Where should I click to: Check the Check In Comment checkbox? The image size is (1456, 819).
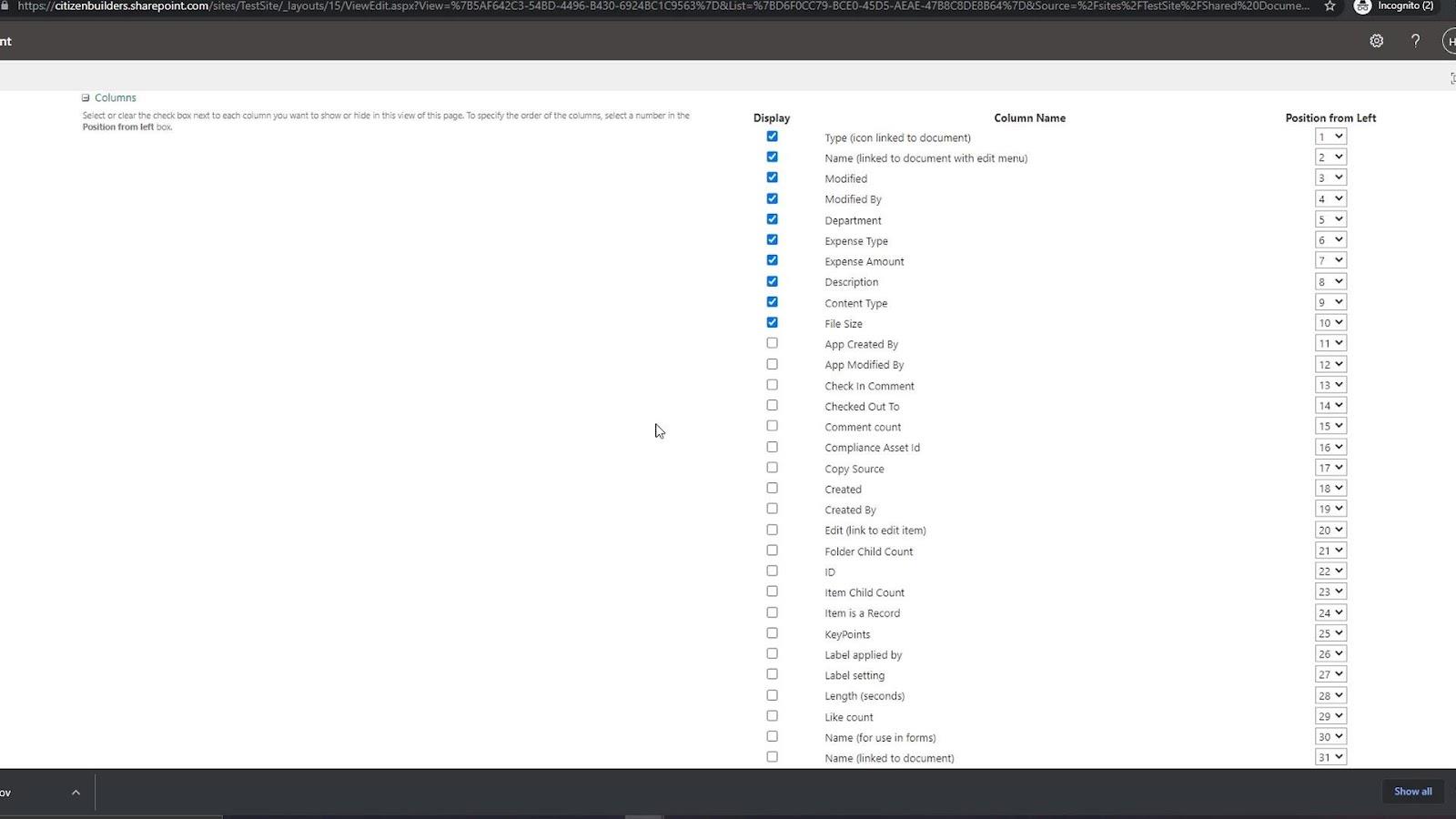point(772,385)
